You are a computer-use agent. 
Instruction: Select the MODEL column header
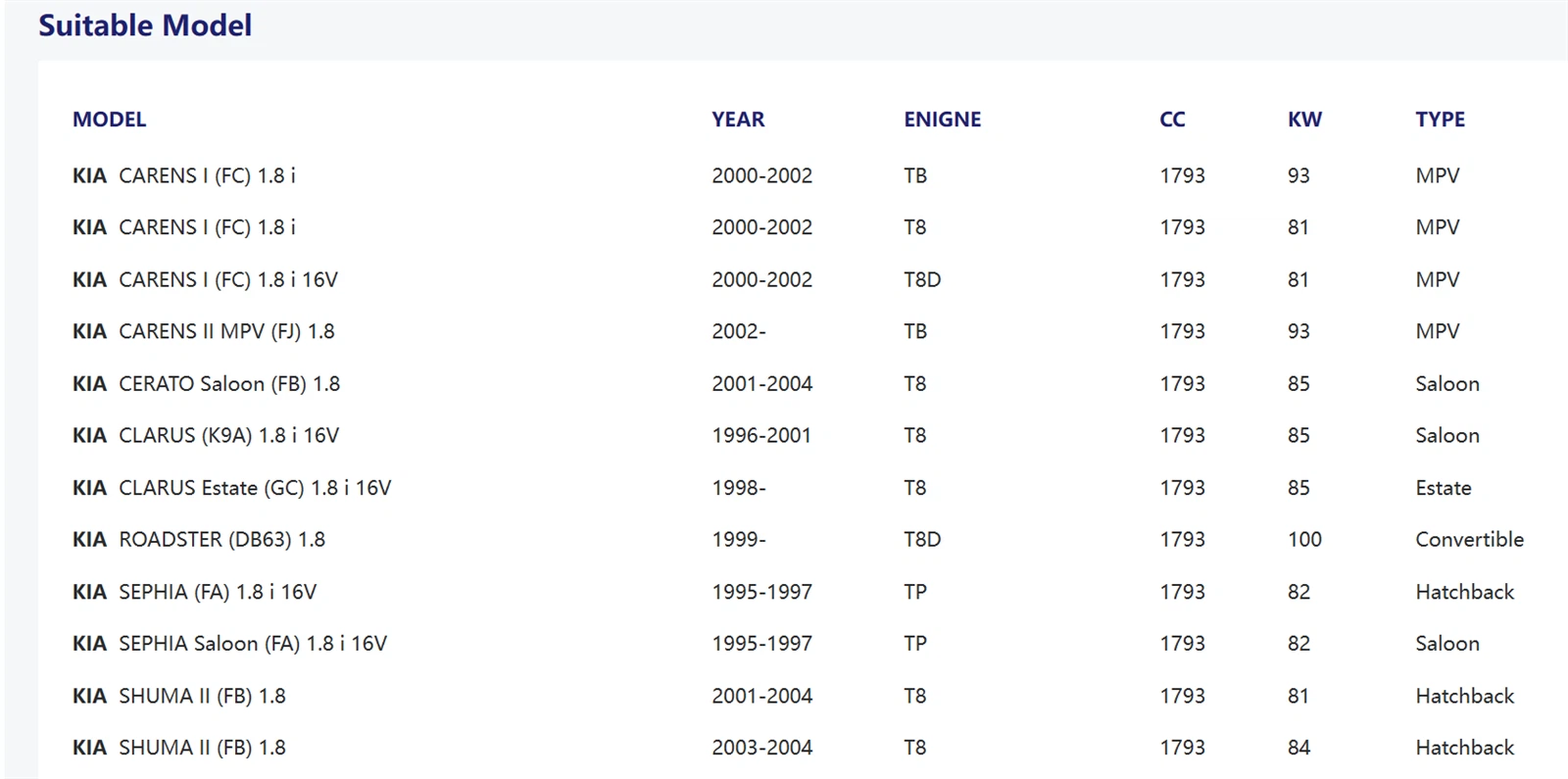tap(109, 120)
